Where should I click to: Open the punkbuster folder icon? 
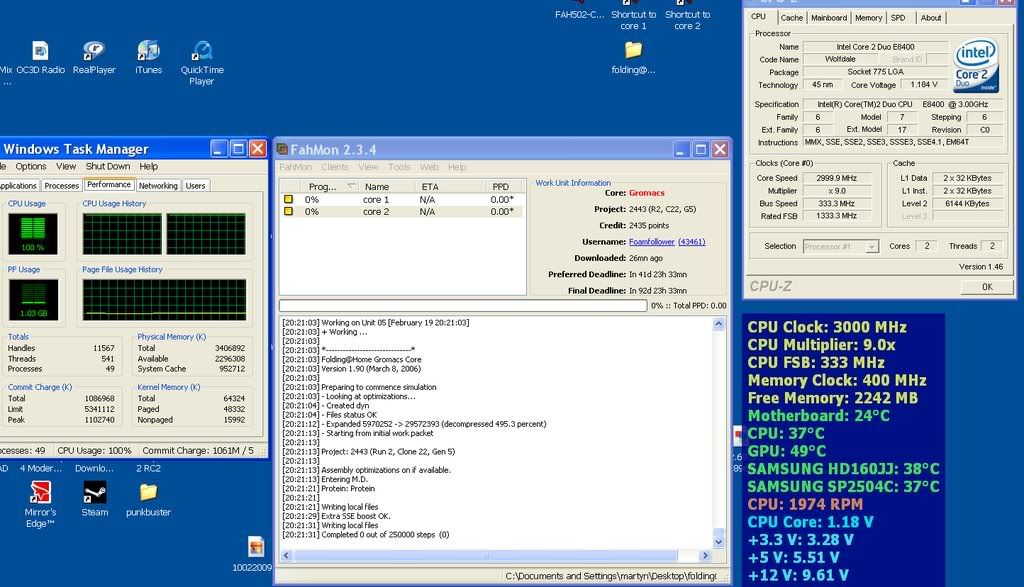148,499
